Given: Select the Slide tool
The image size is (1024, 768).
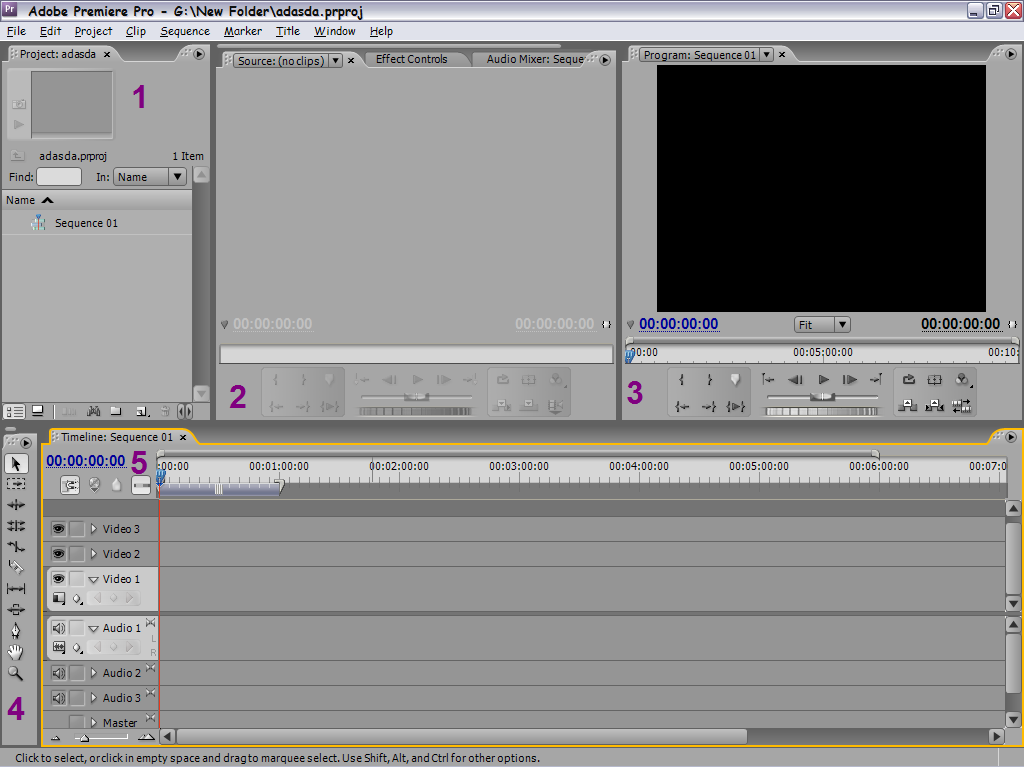Looking at the screenshot, I should point(16,609).
